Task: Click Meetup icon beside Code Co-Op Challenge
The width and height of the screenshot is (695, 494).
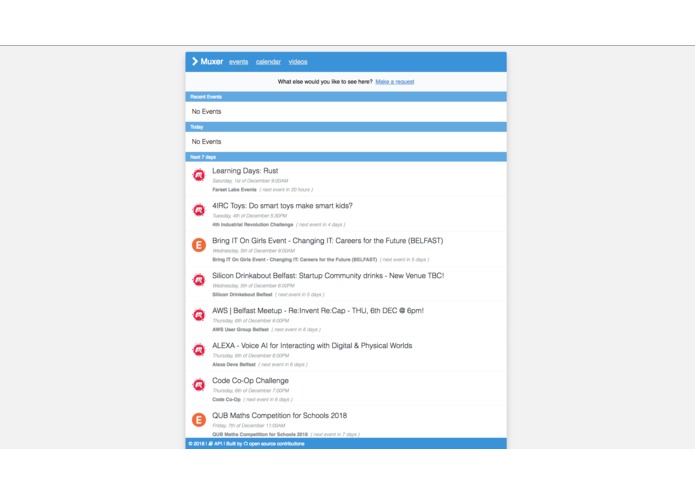Action: click(x=199, y=385)
